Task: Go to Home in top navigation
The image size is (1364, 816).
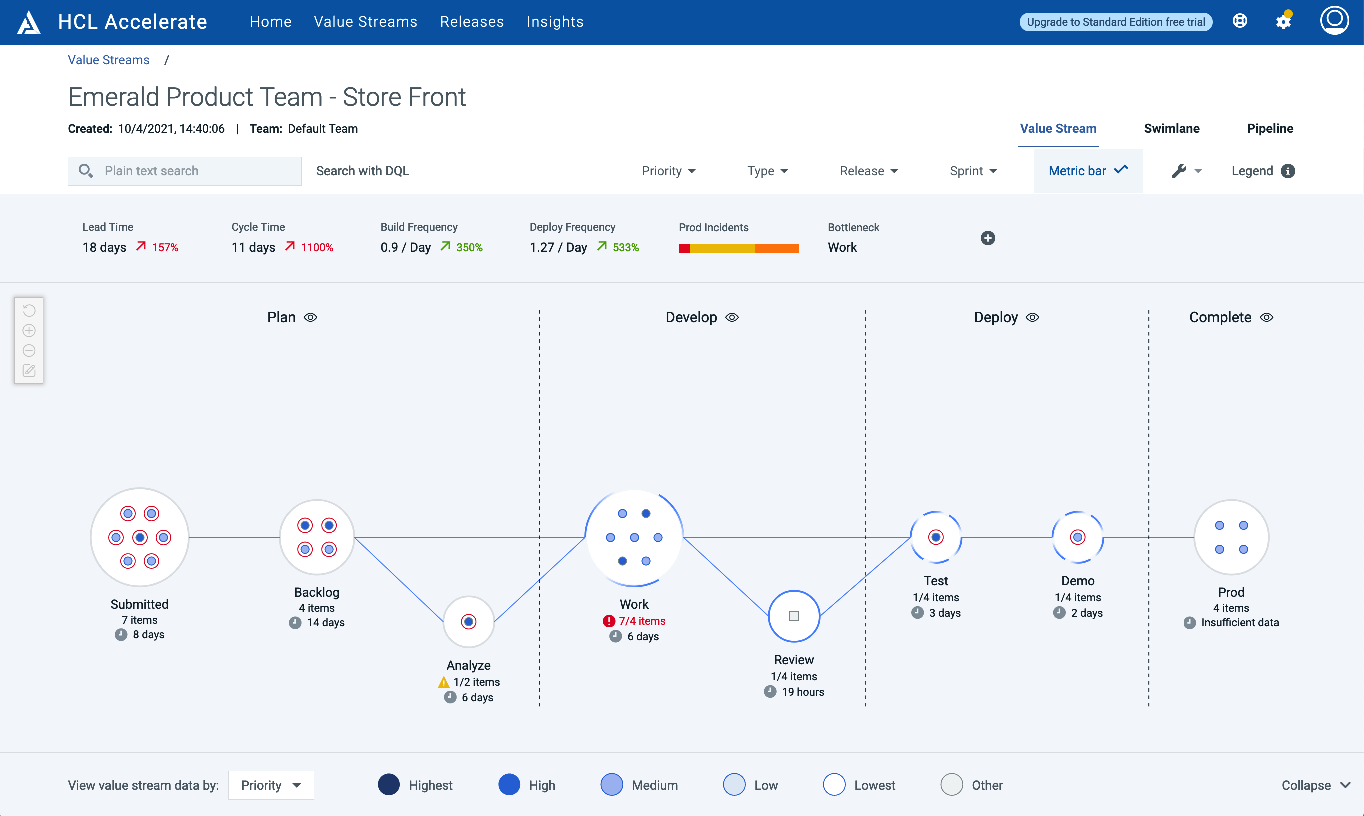Action: click(x=270, y=21)
